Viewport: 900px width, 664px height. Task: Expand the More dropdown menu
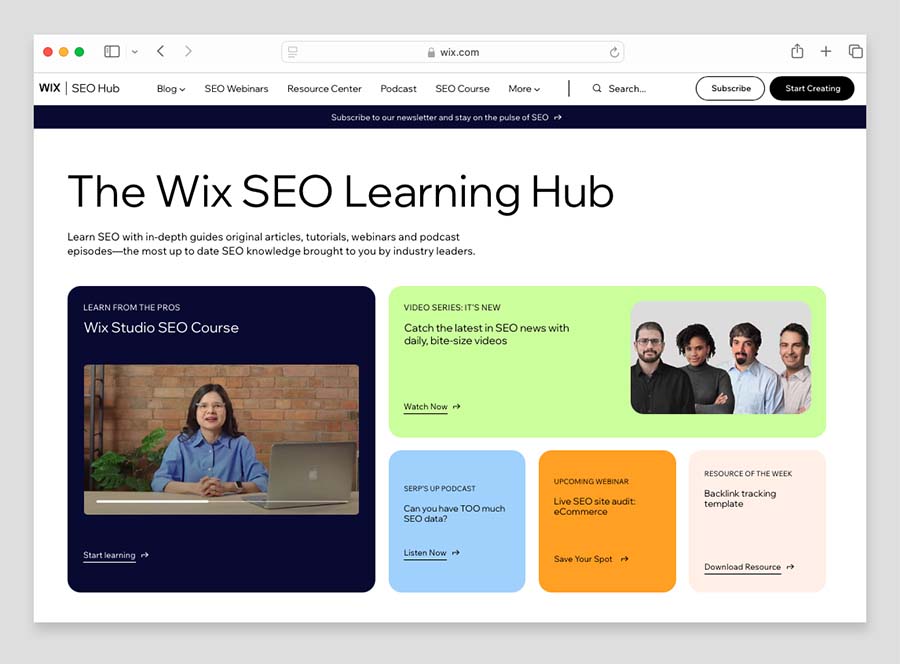[x=524, y=89]
